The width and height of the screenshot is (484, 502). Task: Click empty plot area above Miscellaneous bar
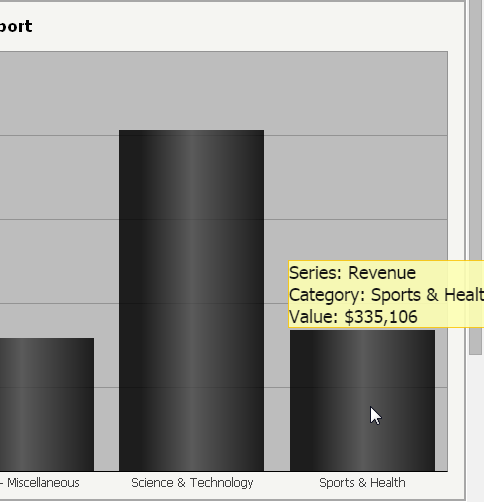coord(47,193)
